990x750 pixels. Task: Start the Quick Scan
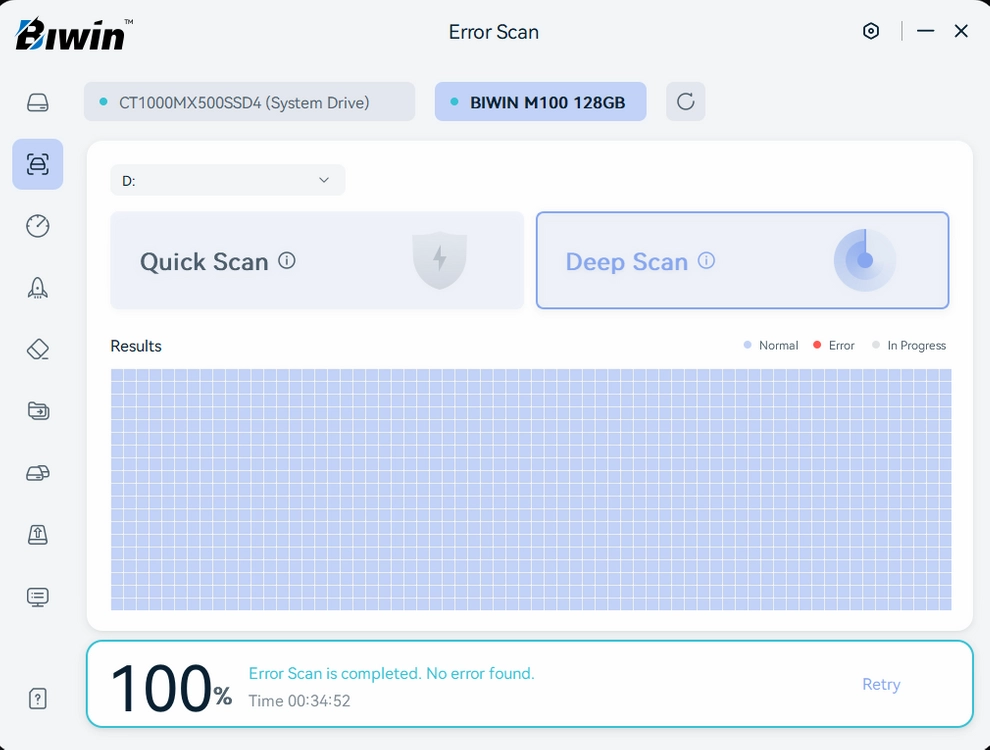point(317,260)
